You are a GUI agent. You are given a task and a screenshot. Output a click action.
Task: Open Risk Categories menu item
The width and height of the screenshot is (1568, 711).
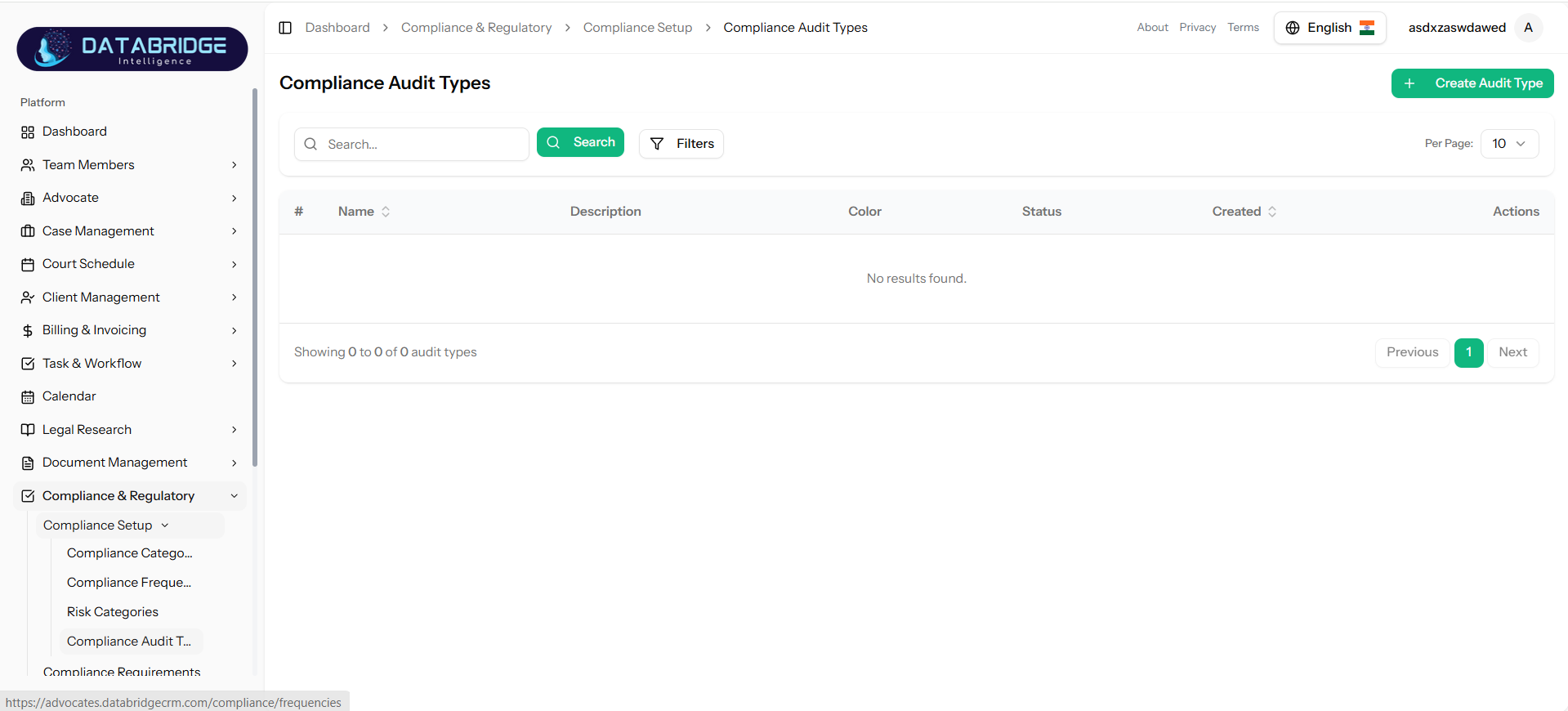[x=113, y=612]
